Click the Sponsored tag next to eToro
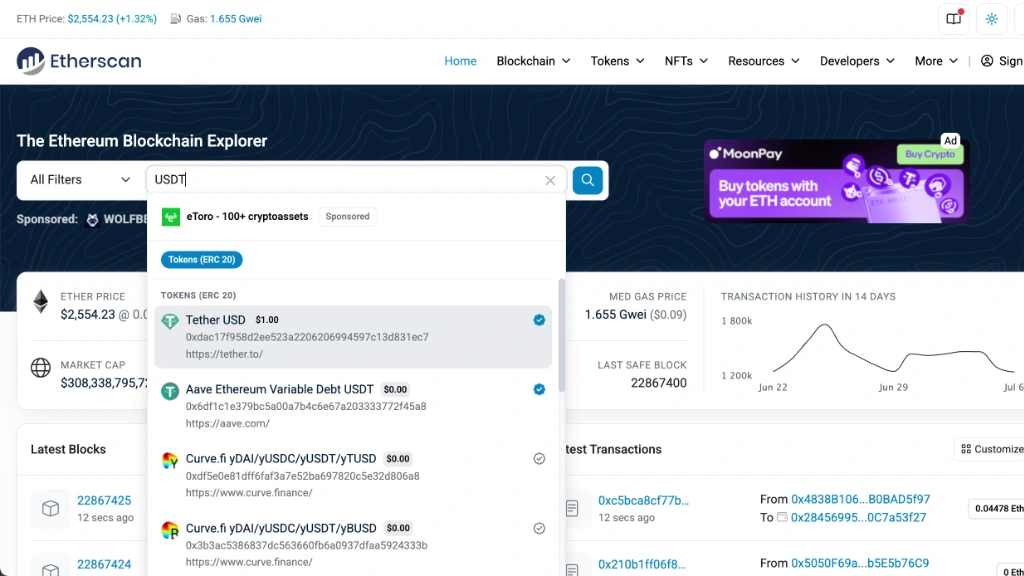 click(x=347, y=216)
